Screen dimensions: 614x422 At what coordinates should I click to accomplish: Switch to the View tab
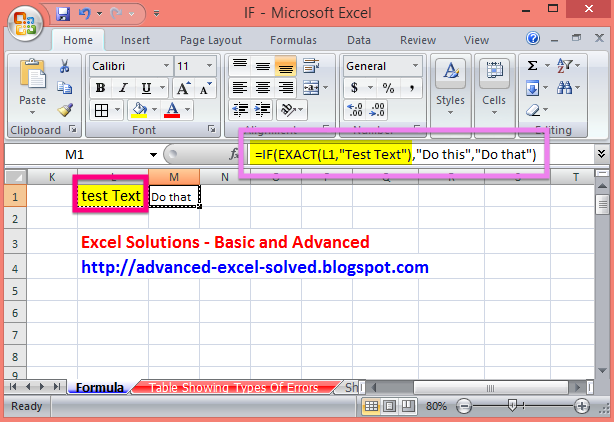(x=476, y=40)
